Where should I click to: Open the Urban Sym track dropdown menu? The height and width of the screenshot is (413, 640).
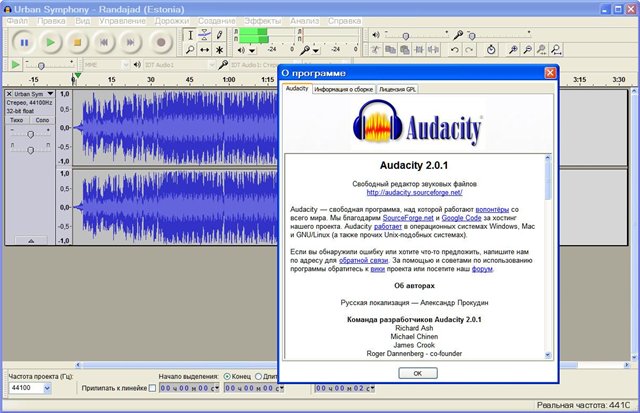pos(50,93)
